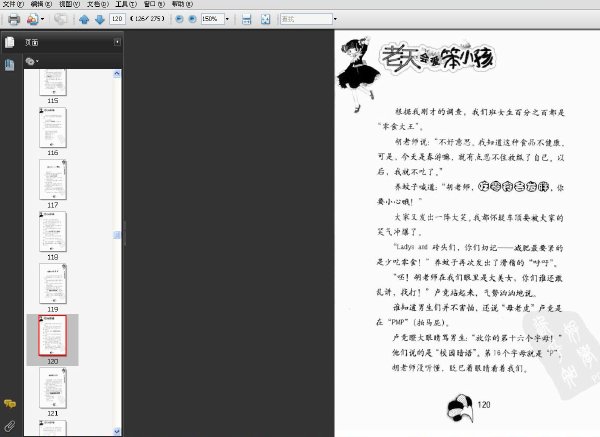Click the panel splitter handle beside thumbnails
This screenshot has width=600, height=437.
pyautogui.click(x=124, y=233)
